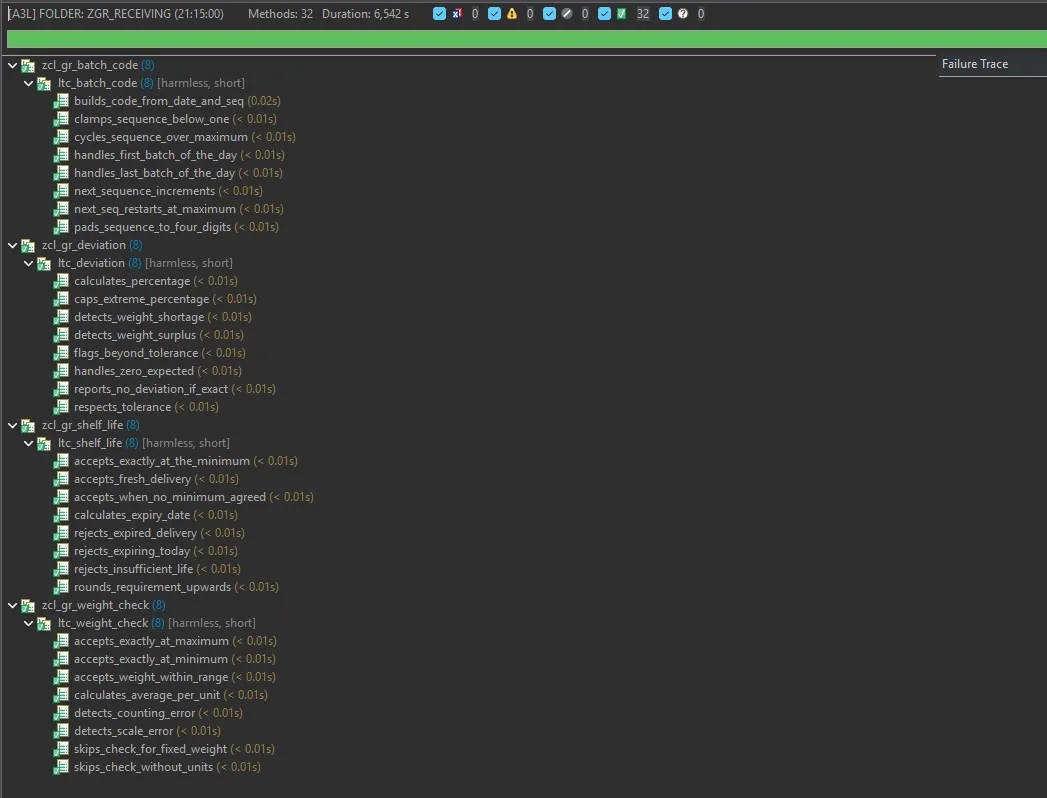Click the method icon beside skips_check_without_units
The image size is (1047, 798).
tap(61, 767)
